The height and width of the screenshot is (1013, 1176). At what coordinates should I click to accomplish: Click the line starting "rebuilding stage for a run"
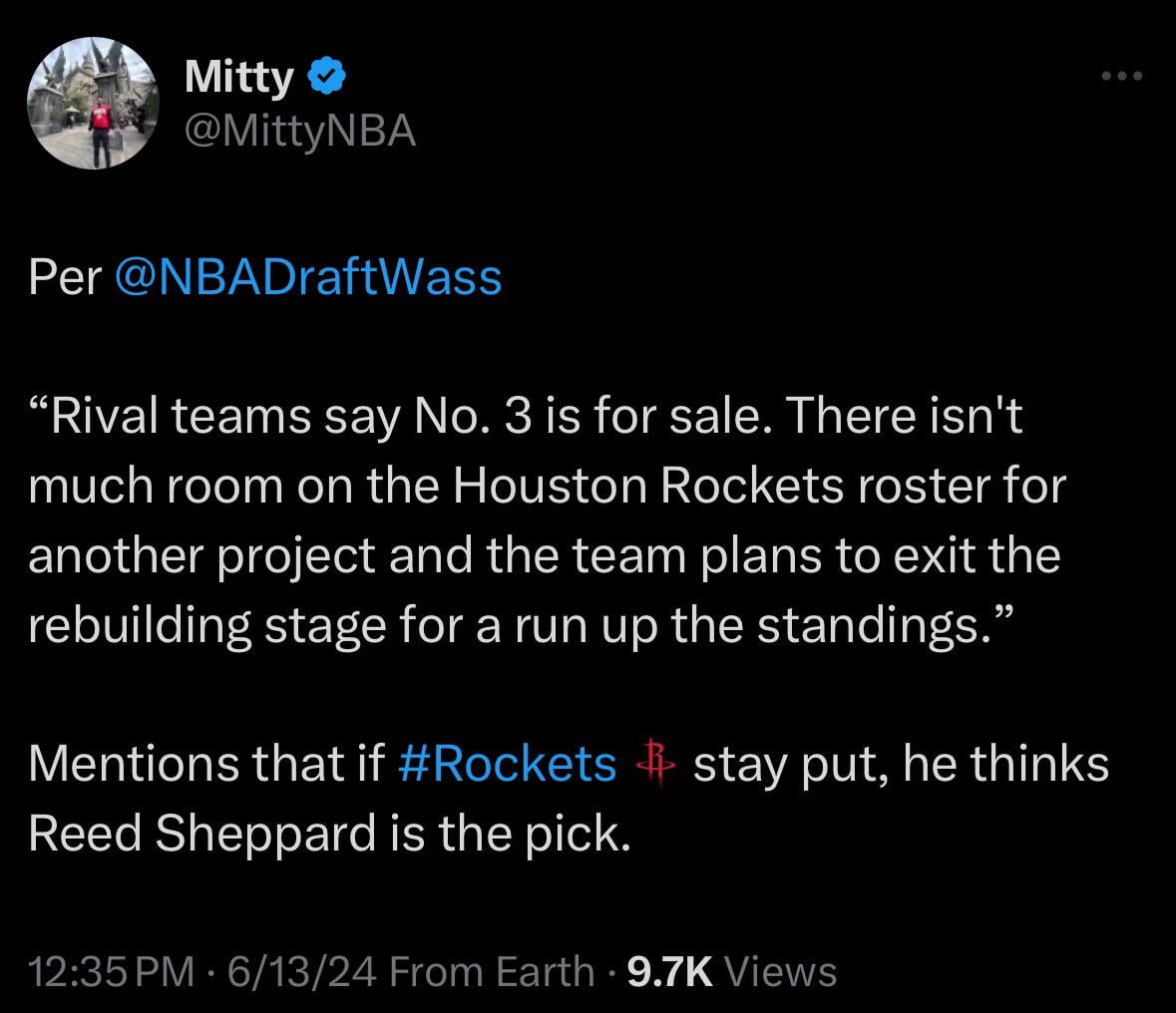click(x=521, y=625)
